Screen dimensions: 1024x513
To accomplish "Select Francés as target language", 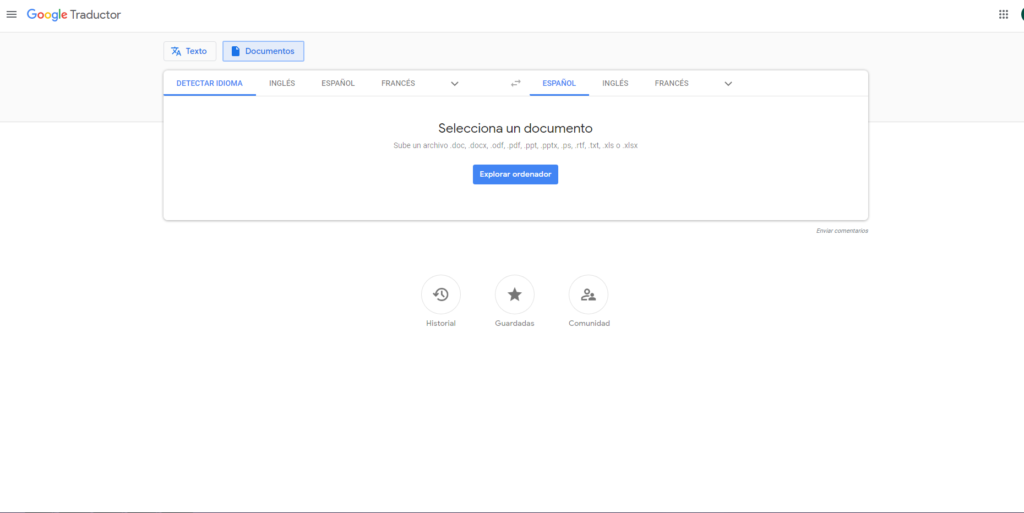I will tap(671, 83).
